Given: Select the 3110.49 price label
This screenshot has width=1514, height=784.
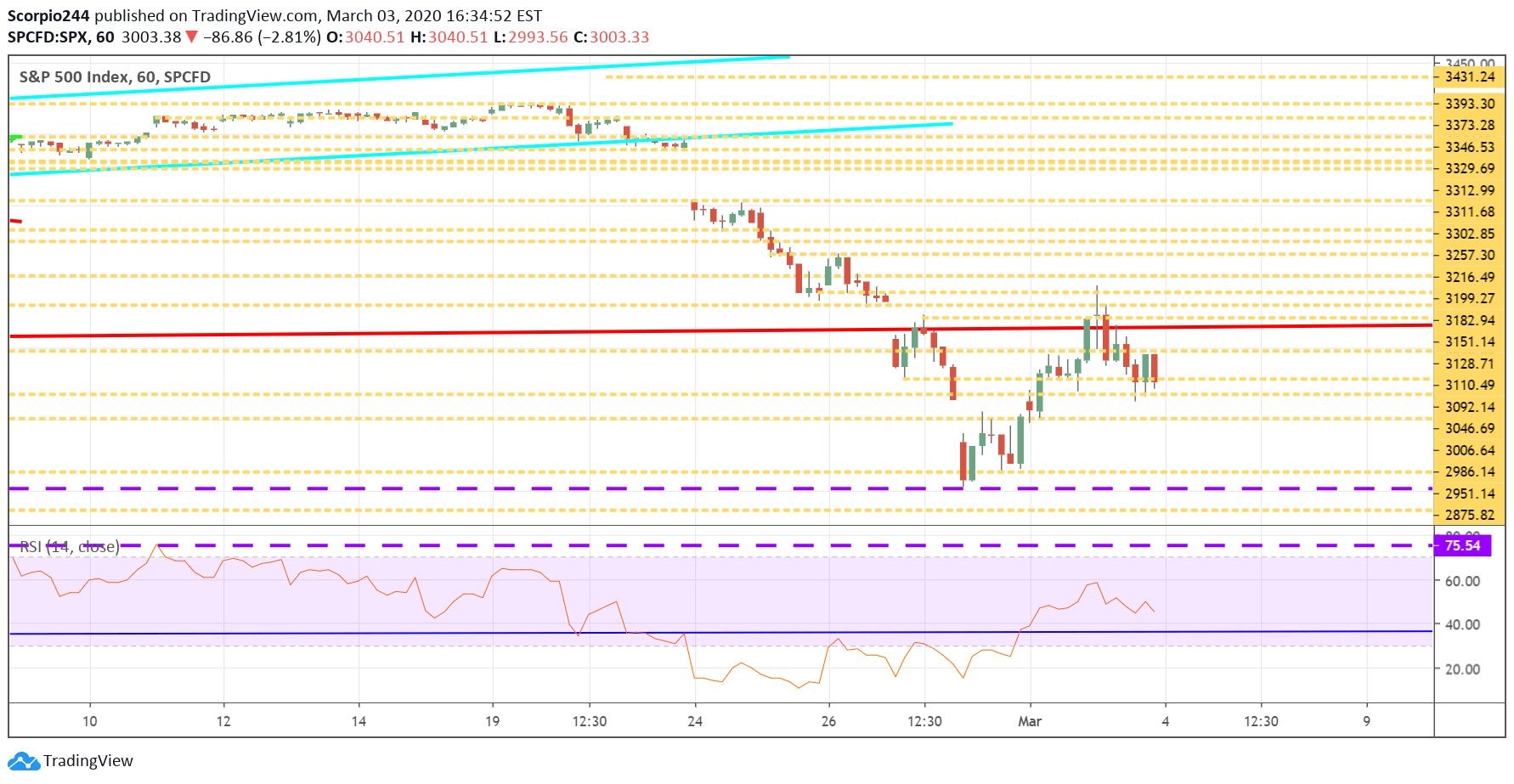Looking at the screenshot, I should 1470,385.
